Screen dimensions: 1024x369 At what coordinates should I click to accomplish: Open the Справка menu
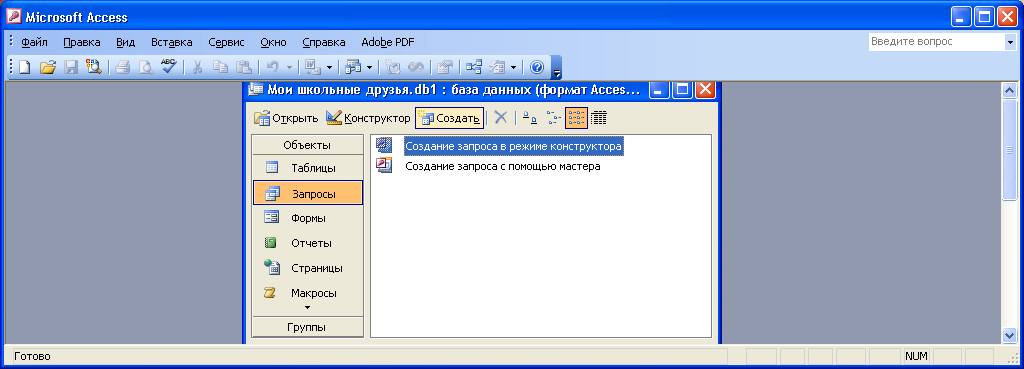tap(324, 42)
